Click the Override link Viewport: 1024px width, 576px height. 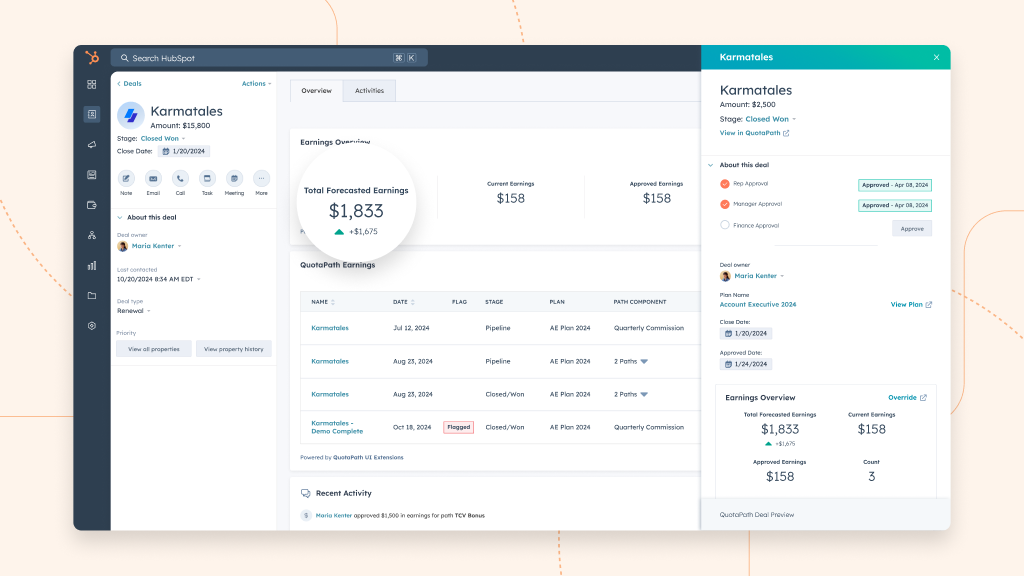903,397
